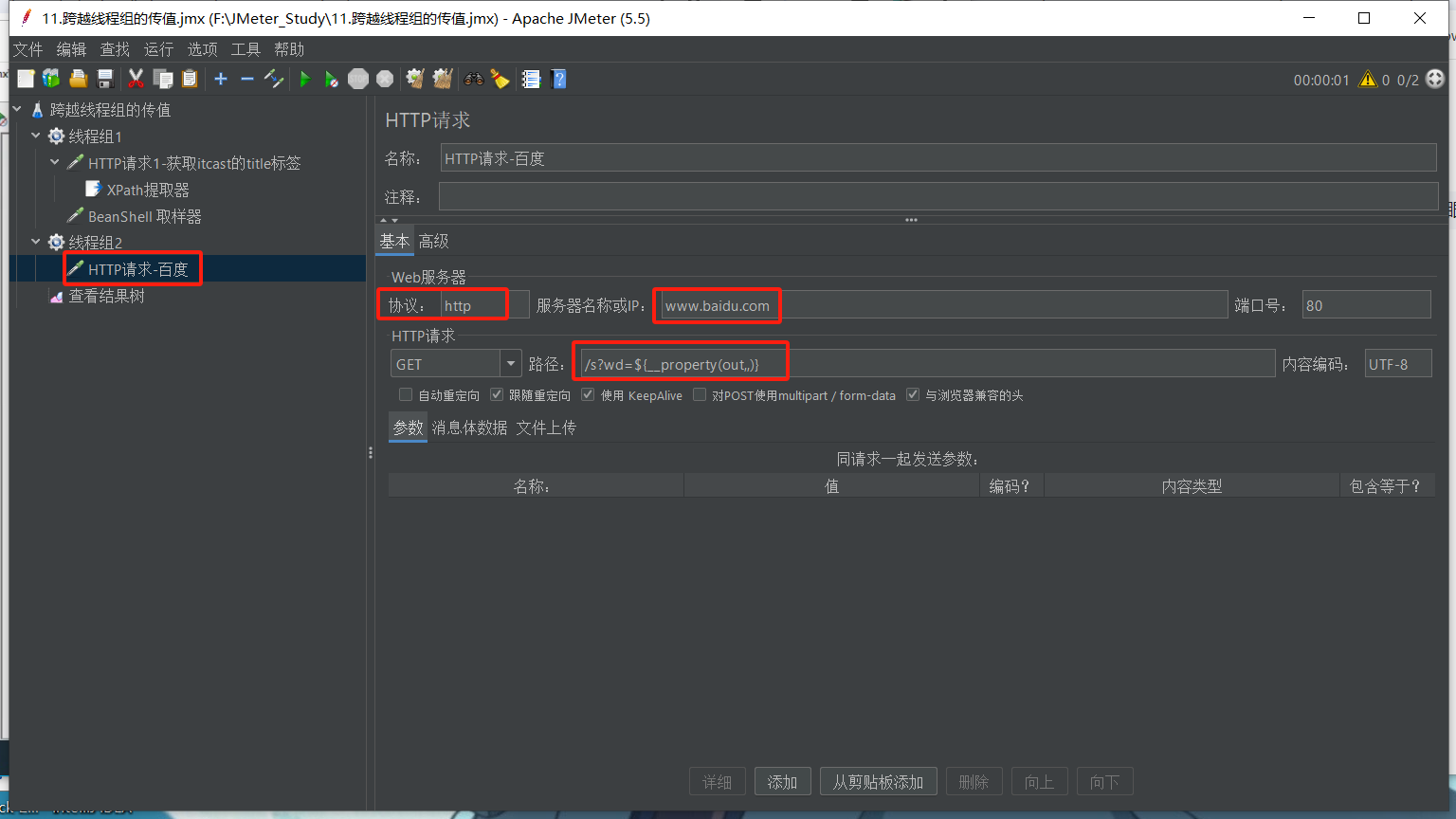Switch to the 消息体数据 tab
1456x819 pixels.
pyautogui.click(x=469, y=428)
